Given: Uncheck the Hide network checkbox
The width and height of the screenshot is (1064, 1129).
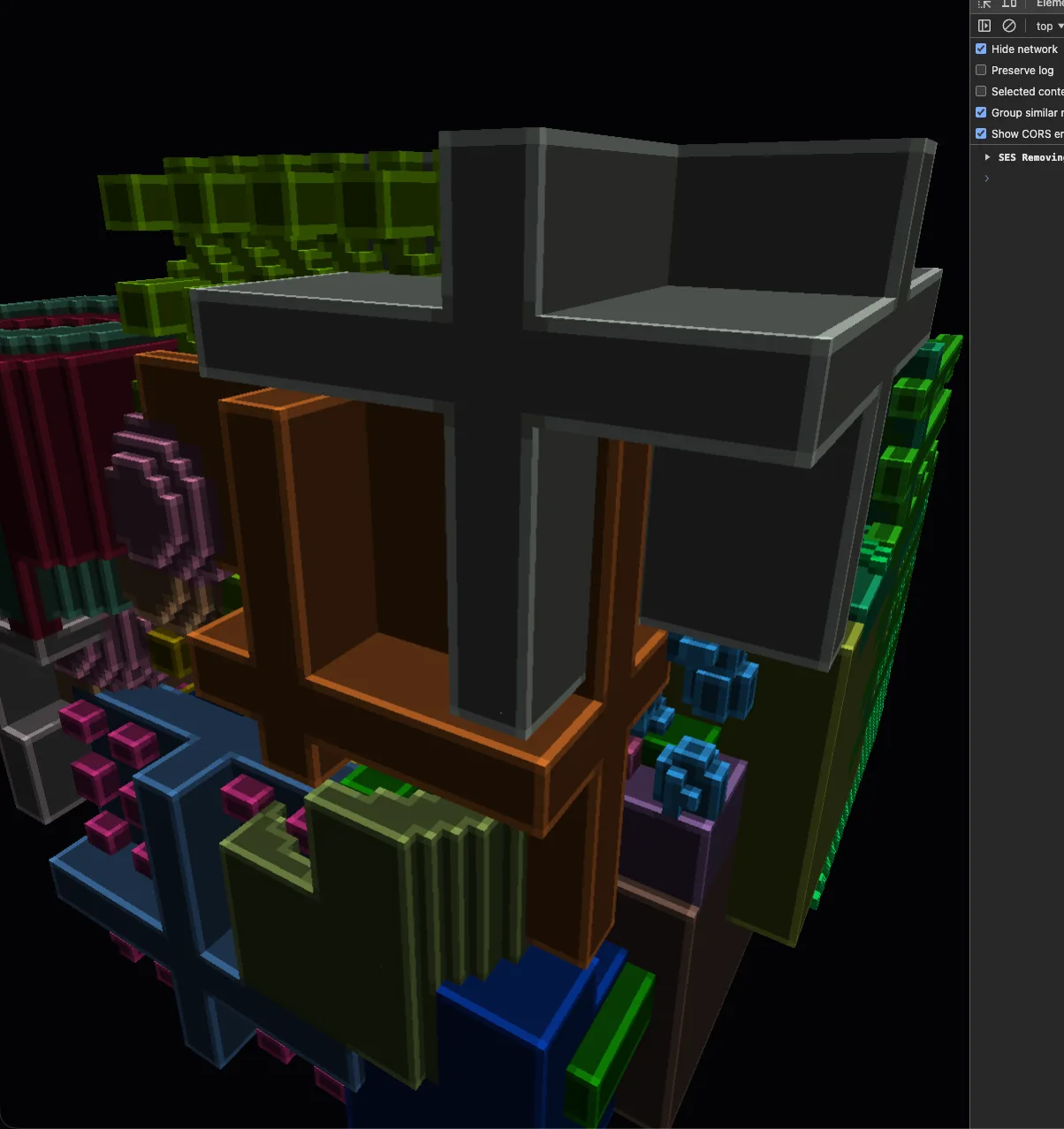Looking at the screenshot, I should [981, 49].
